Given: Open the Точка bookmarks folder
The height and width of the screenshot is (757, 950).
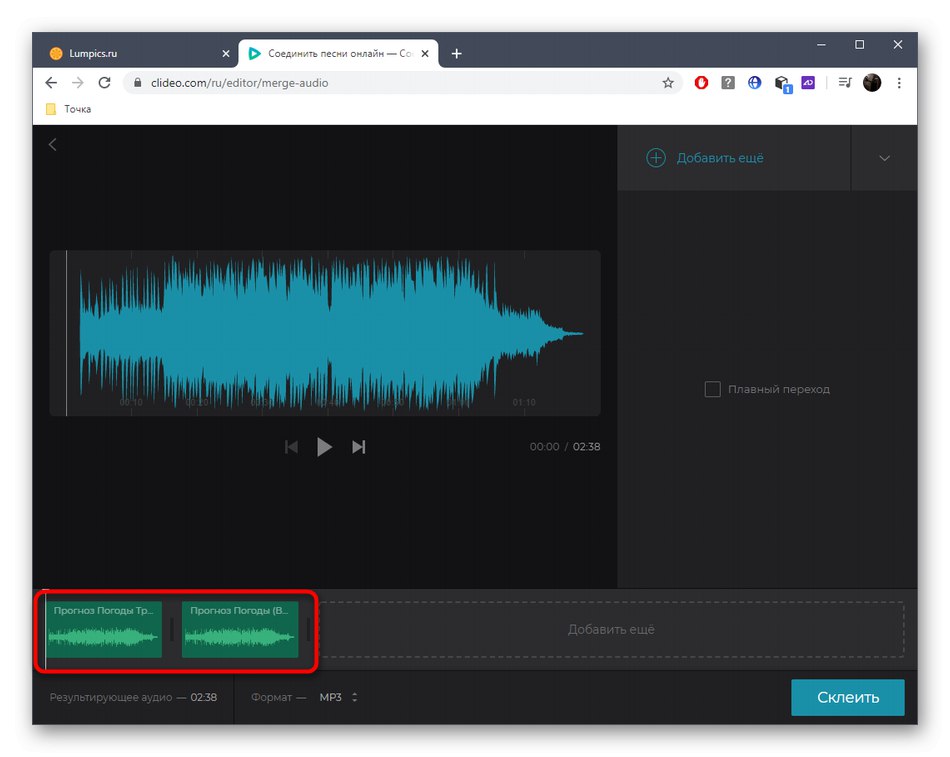Looking at the screenshot, I should coord(68,109).
